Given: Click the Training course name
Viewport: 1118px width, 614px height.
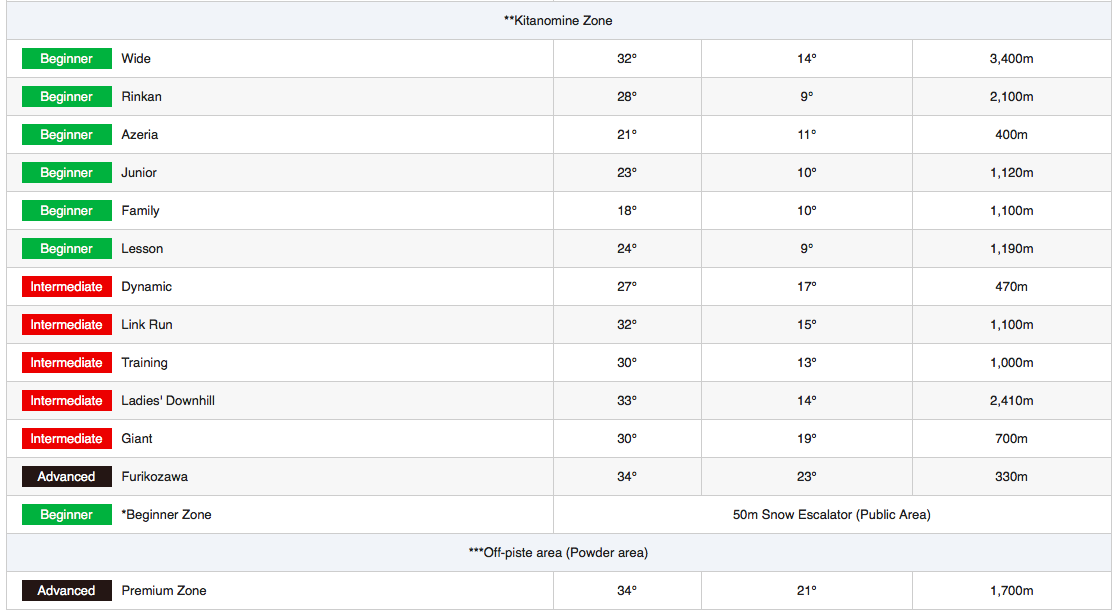Looking at the screenshot, I should 145,363.
